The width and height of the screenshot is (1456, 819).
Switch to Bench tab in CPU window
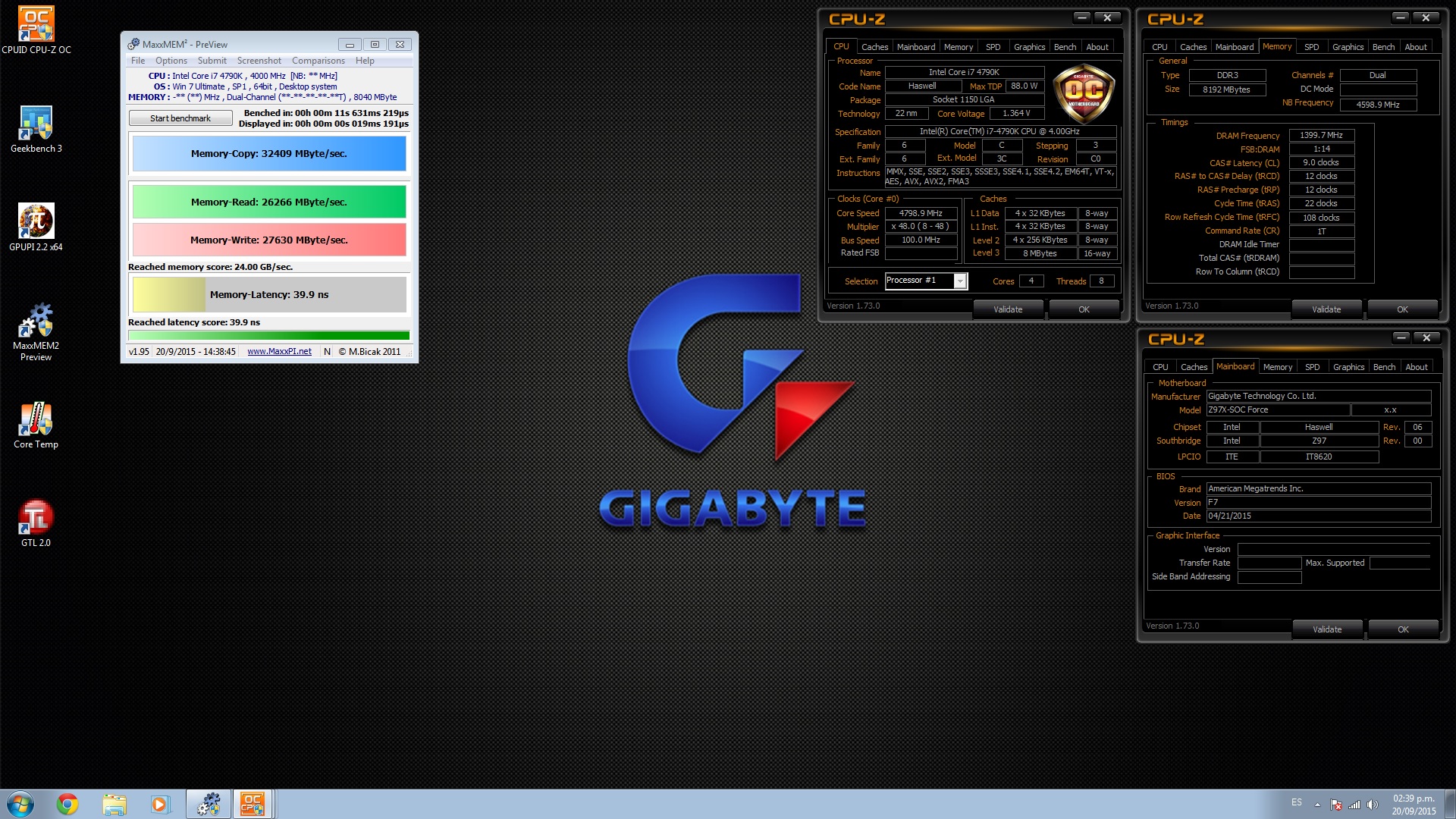point(1065,47)
